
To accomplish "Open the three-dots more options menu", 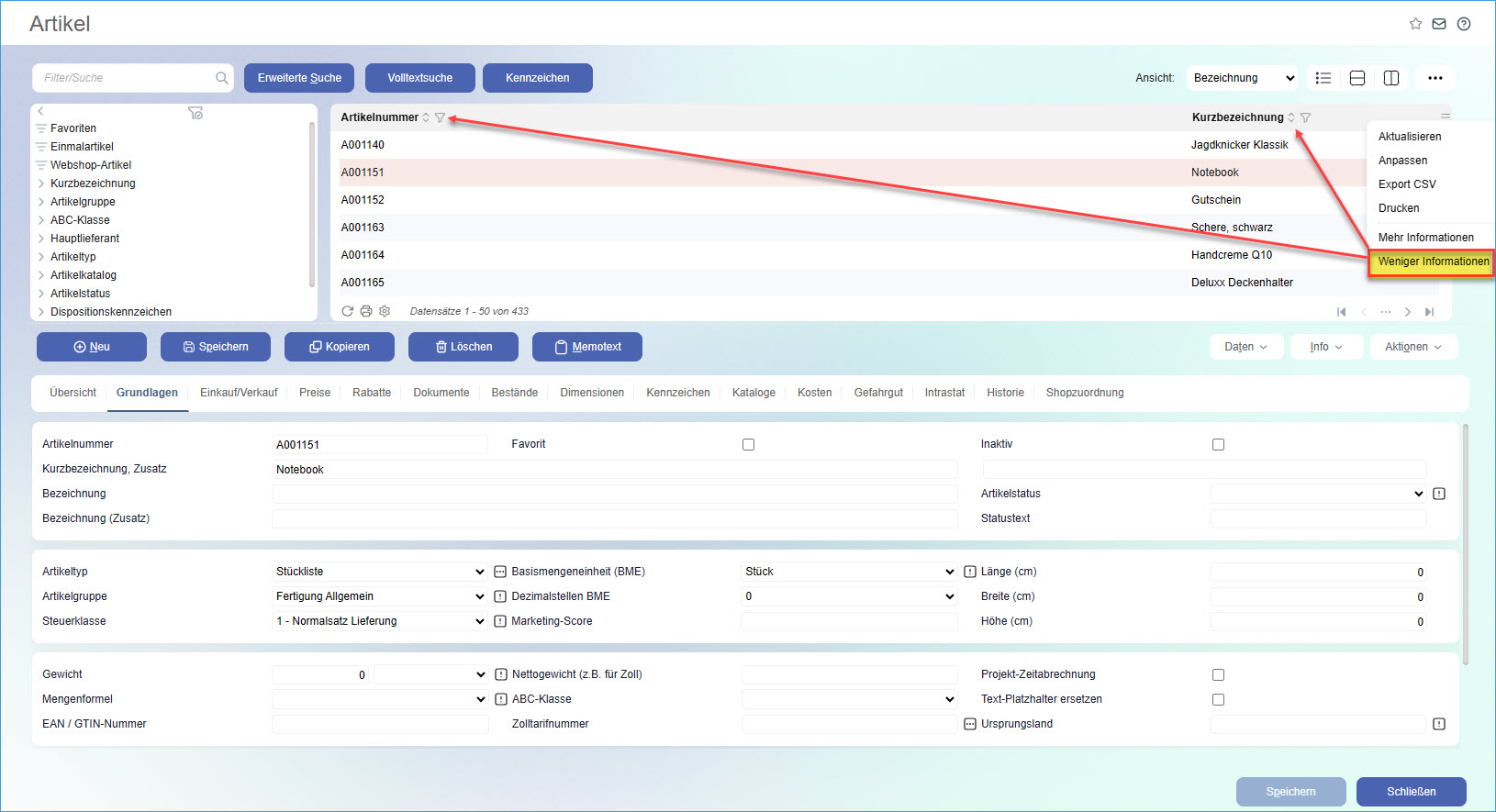I will click(x=1435, y=78).
